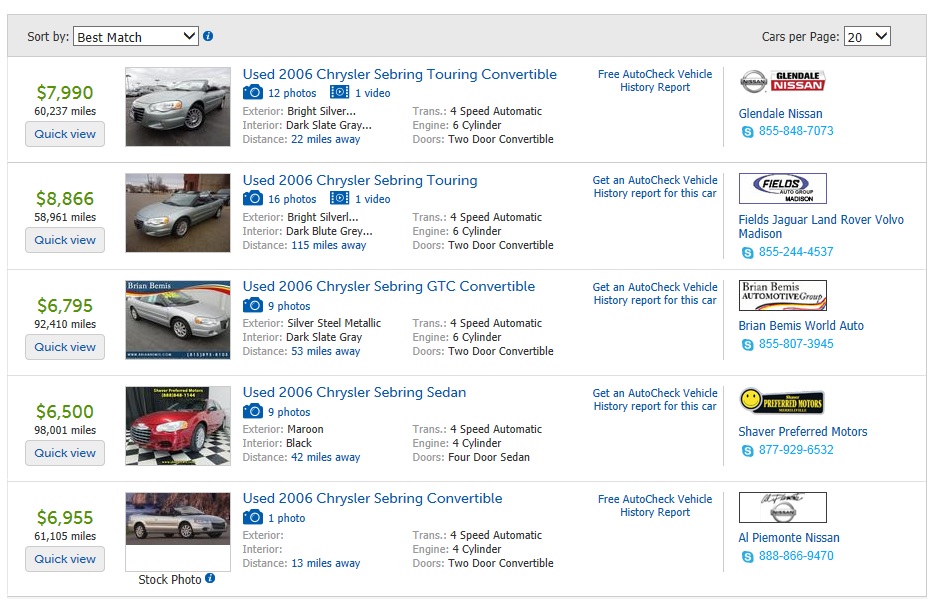This screenshot has width=931, height=599.
Task: Click video icon on Glendale Nissan listing
Action: pos(340,93)
